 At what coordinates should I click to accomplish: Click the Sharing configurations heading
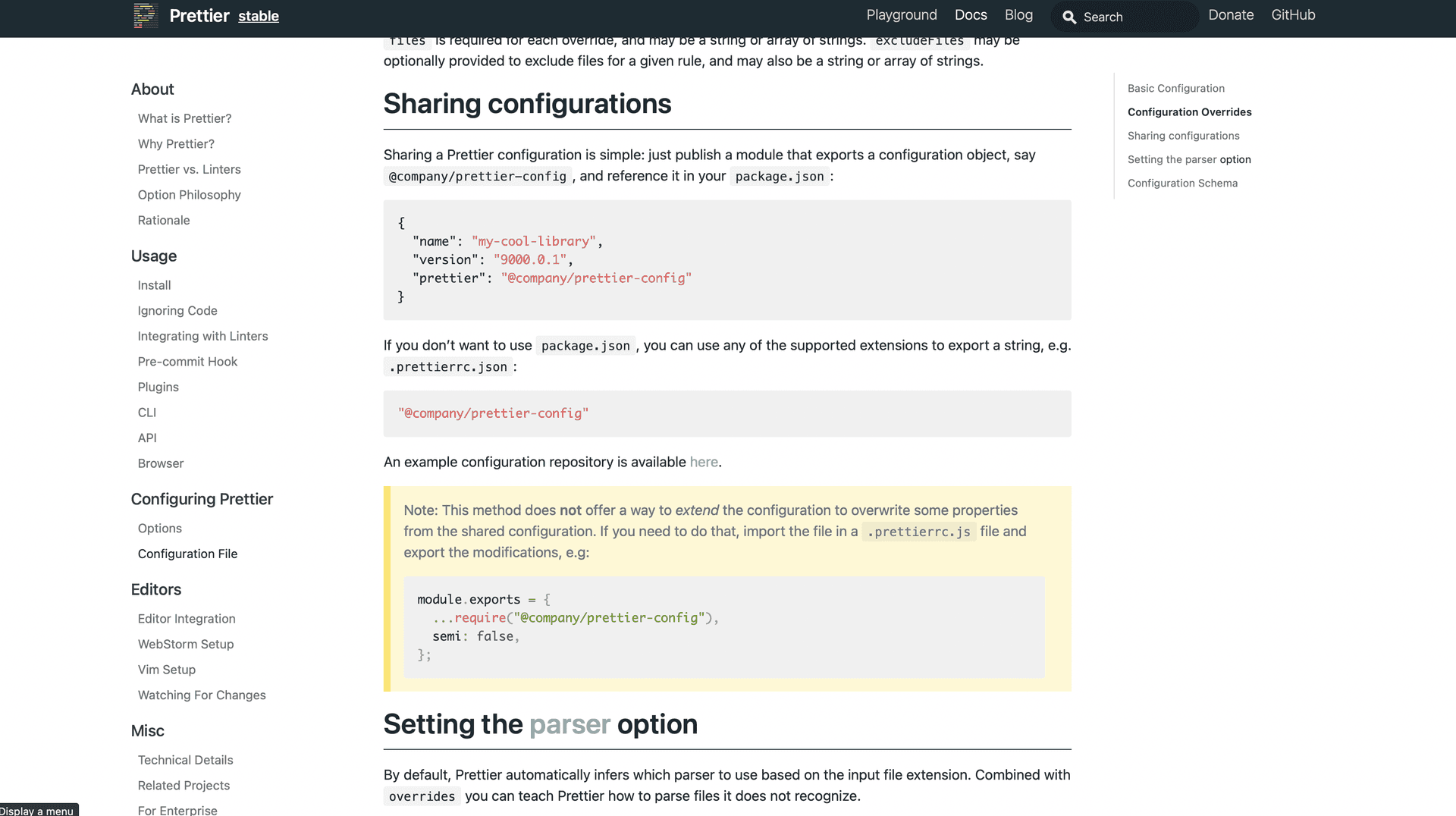527,104
